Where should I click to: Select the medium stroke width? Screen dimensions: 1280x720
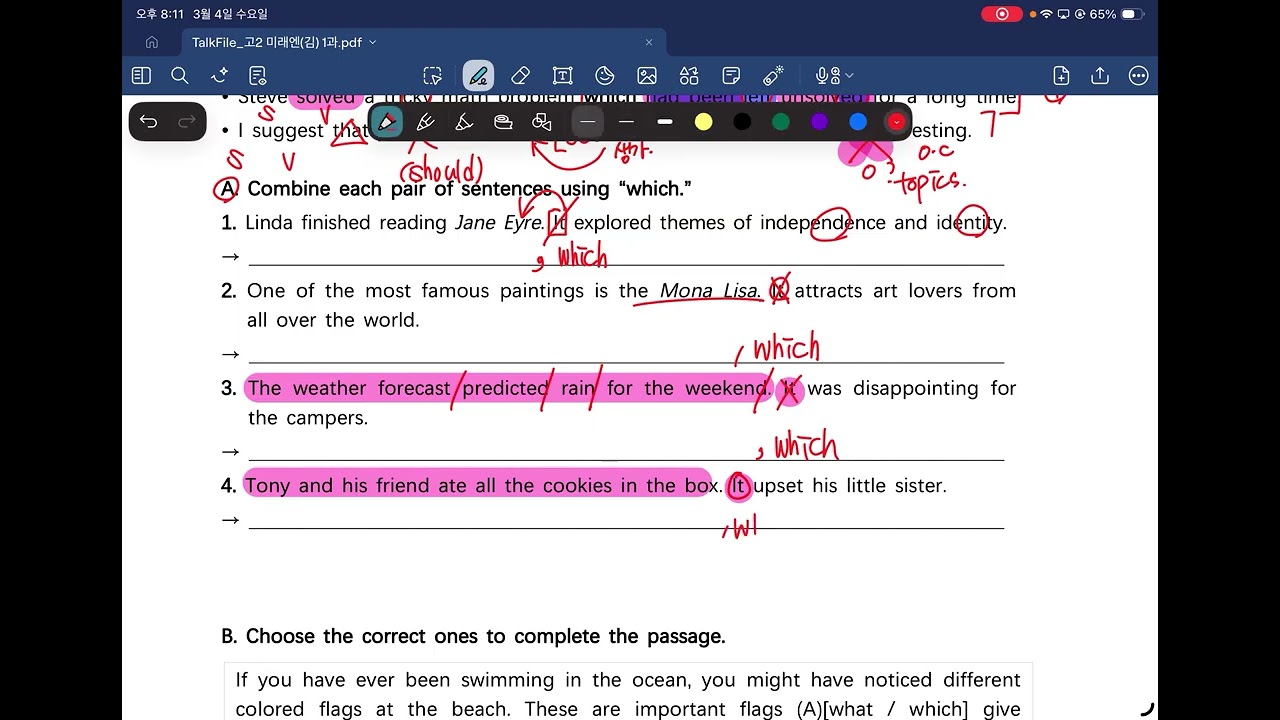click(x=626, y=122)
